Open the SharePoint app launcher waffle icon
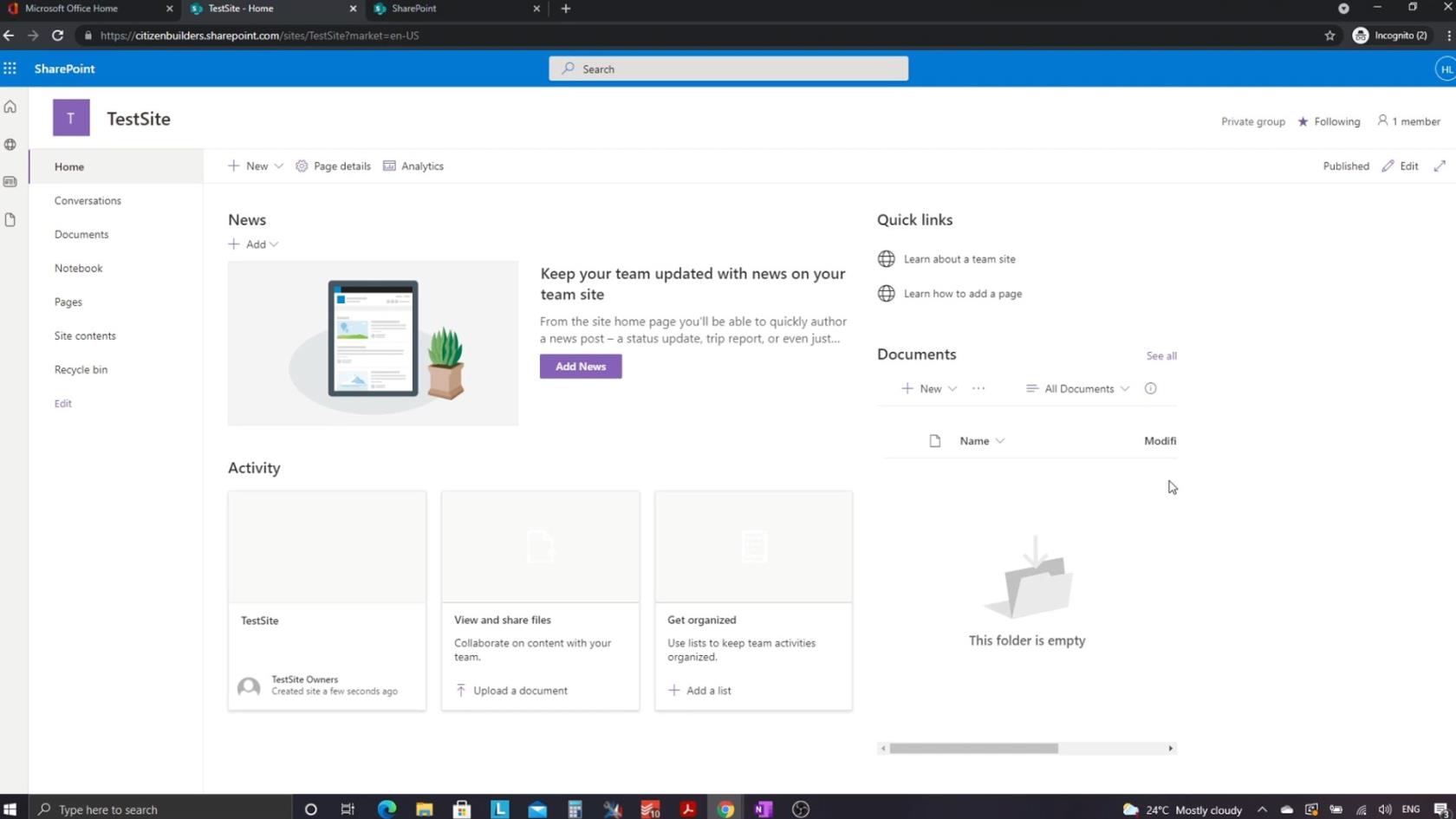This screenshot has width=1456, height=819. (x=10, y=68)
